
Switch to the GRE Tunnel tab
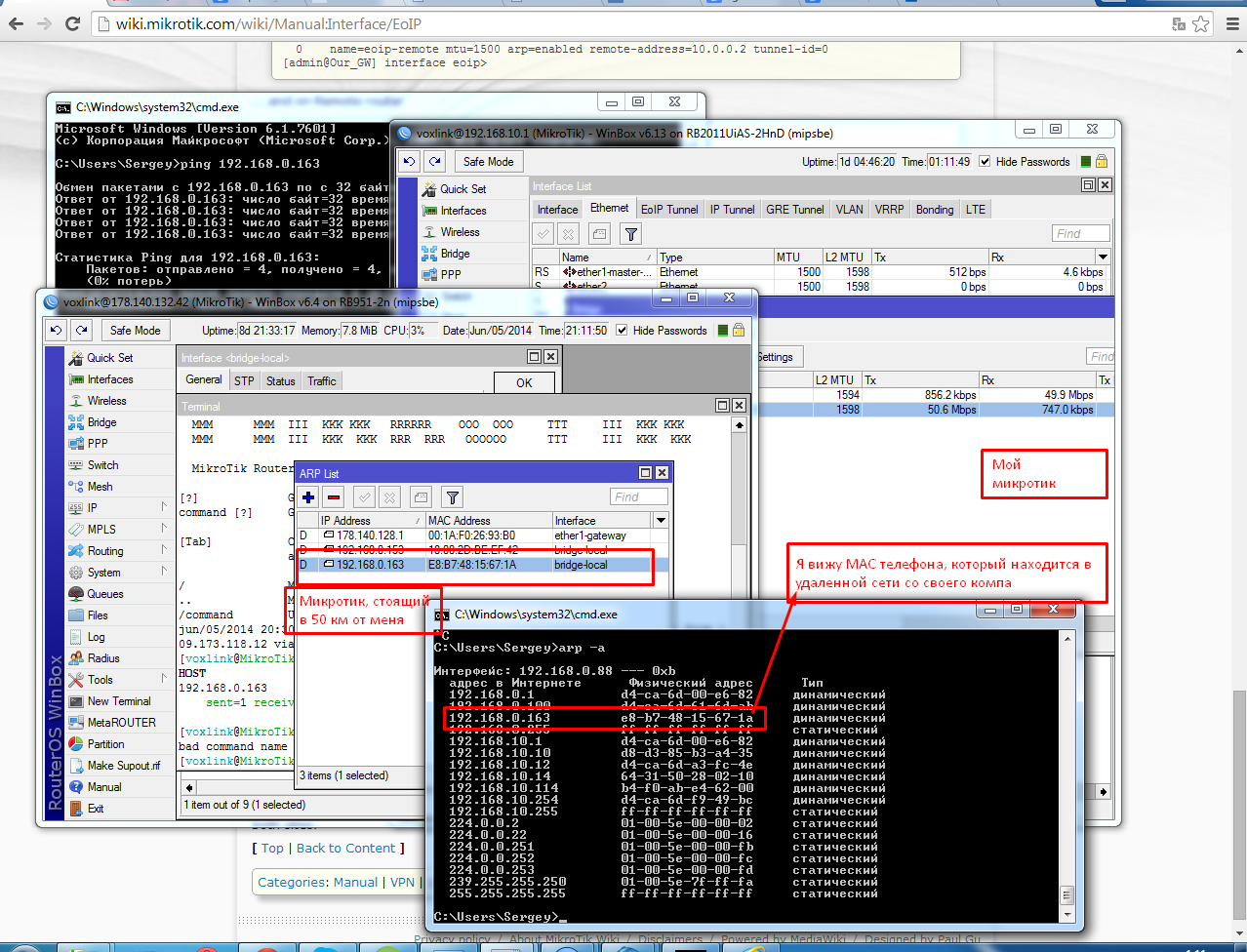point(795,210)
